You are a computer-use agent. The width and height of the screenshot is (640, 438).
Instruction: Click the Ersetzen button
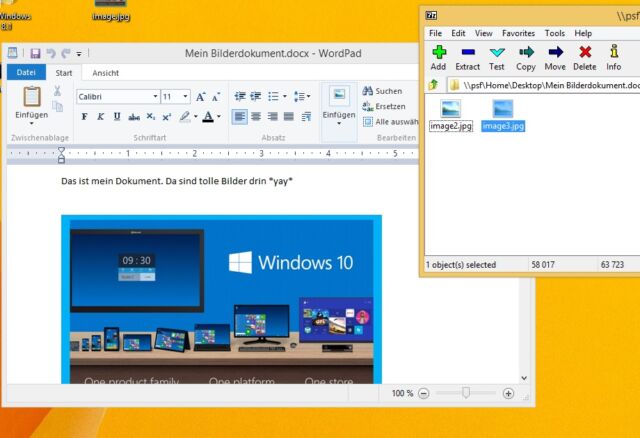pyautogui.click(x=383, y=106)
